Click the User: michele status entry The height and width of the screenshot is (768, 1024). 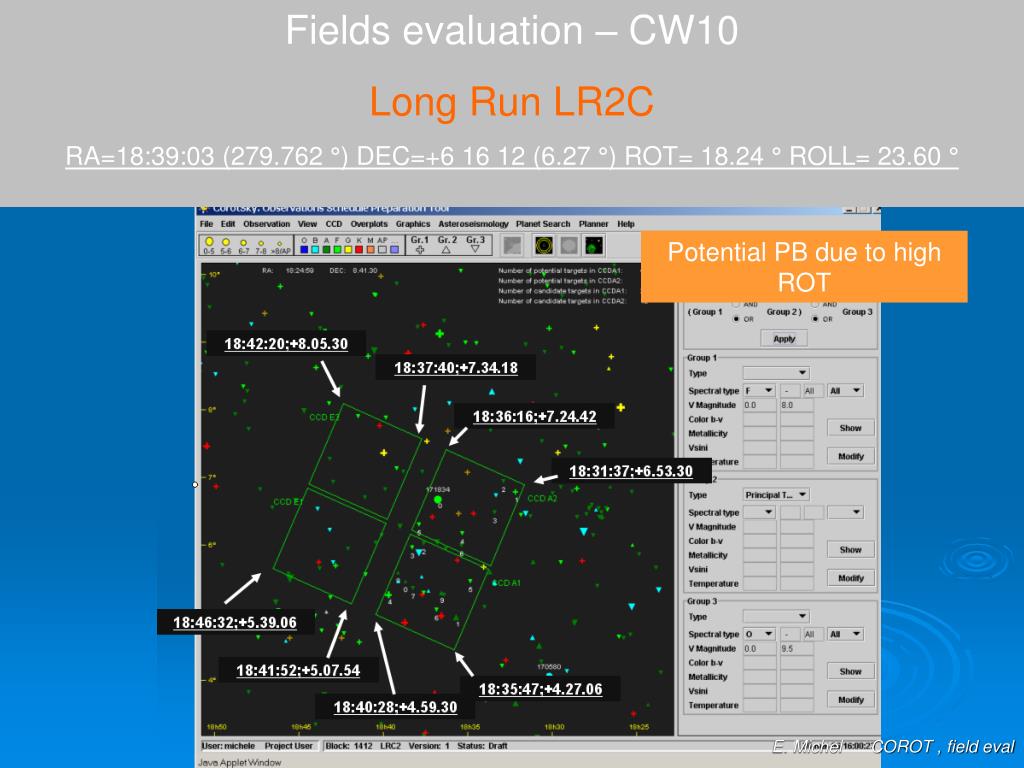coord(228,745)
